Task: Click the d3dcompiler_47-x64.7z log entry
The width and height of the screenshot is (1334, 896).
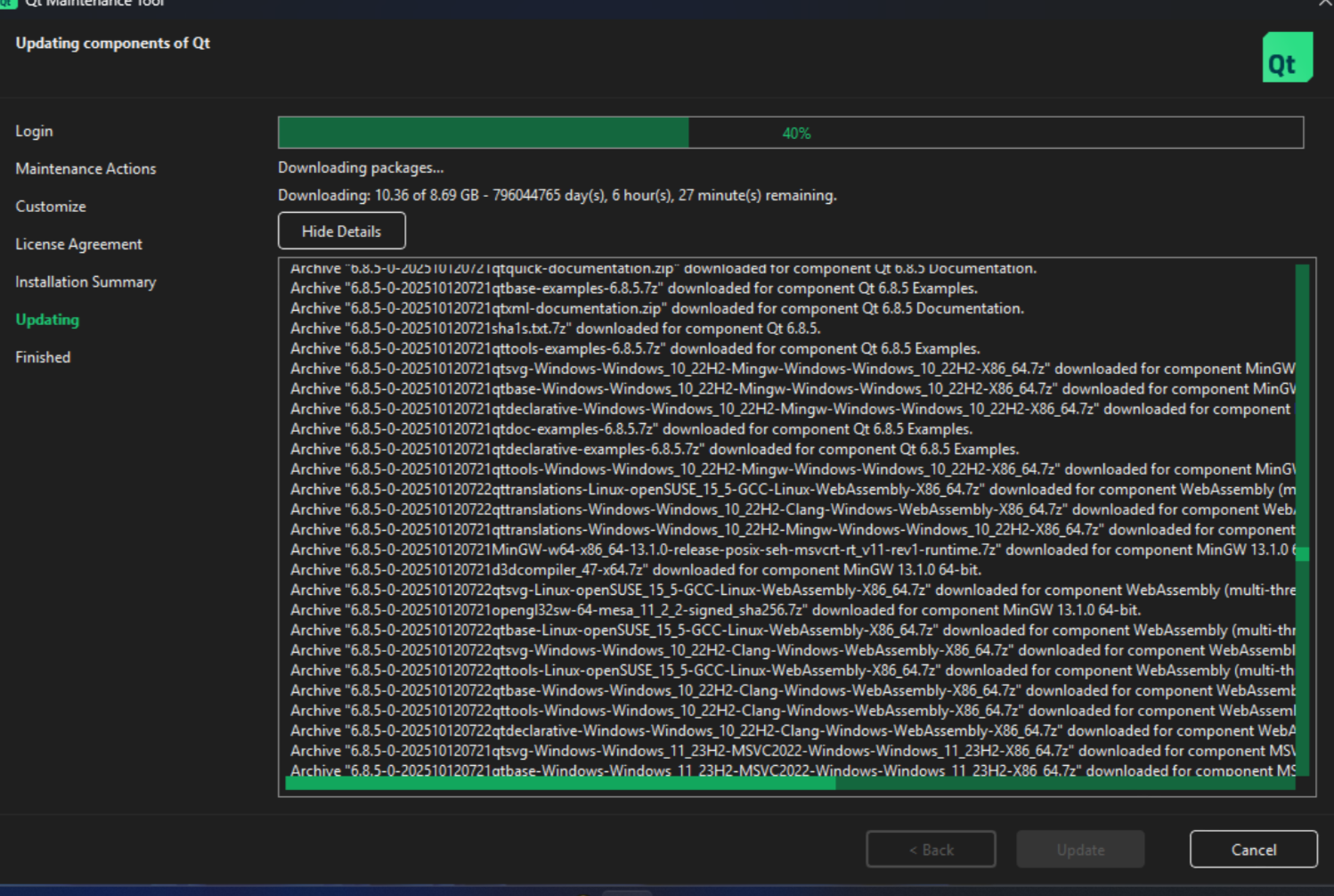Action: [635, 570]
